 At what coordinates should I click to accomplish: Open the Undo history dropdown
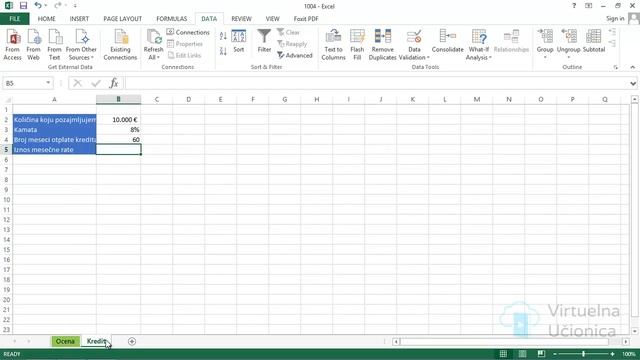pyautogui.click(x=46, y=6)
